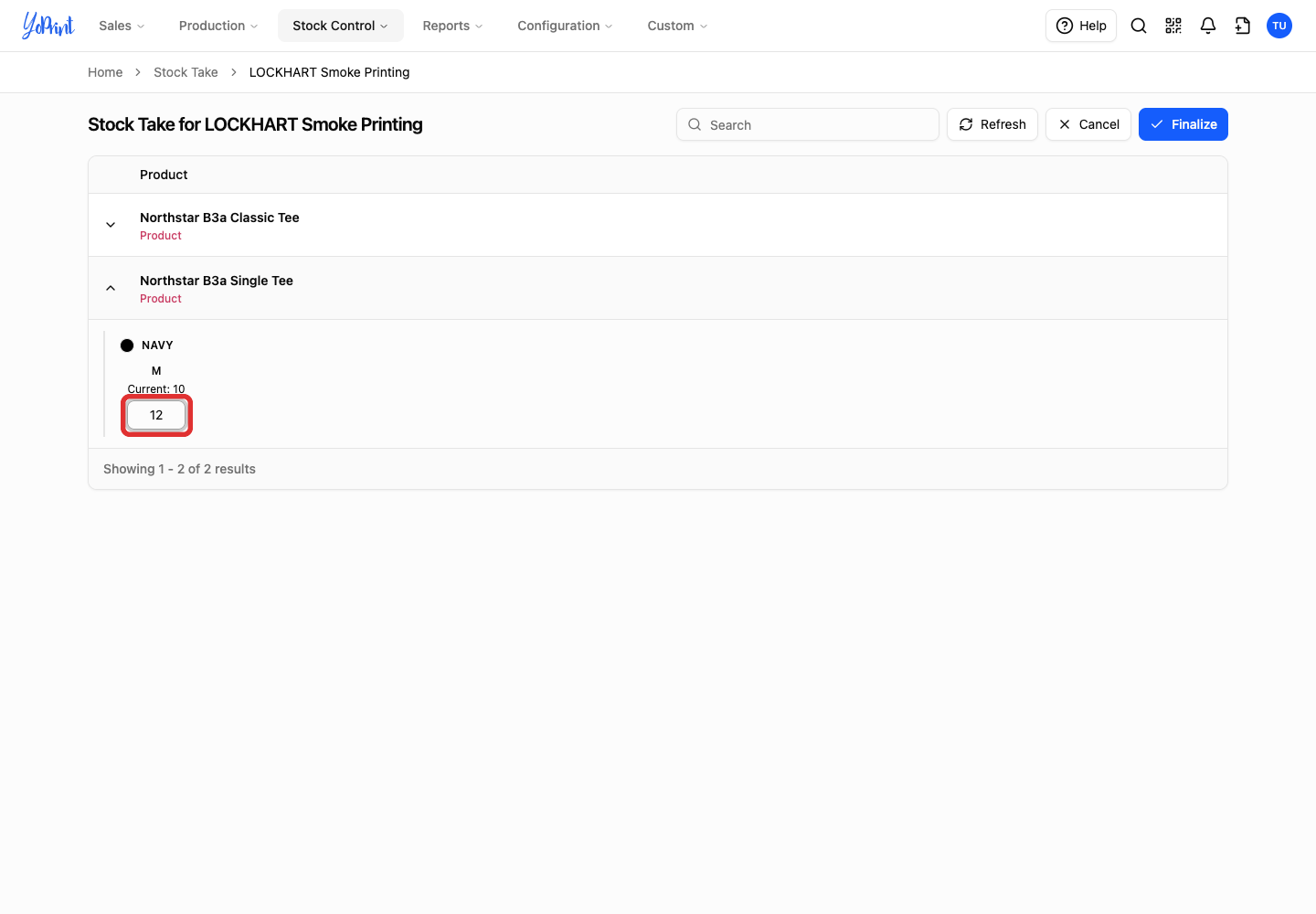Collapse the Northstar B3a Single Tee row
The image size is (1316, 914).
(x=111, y=288)
